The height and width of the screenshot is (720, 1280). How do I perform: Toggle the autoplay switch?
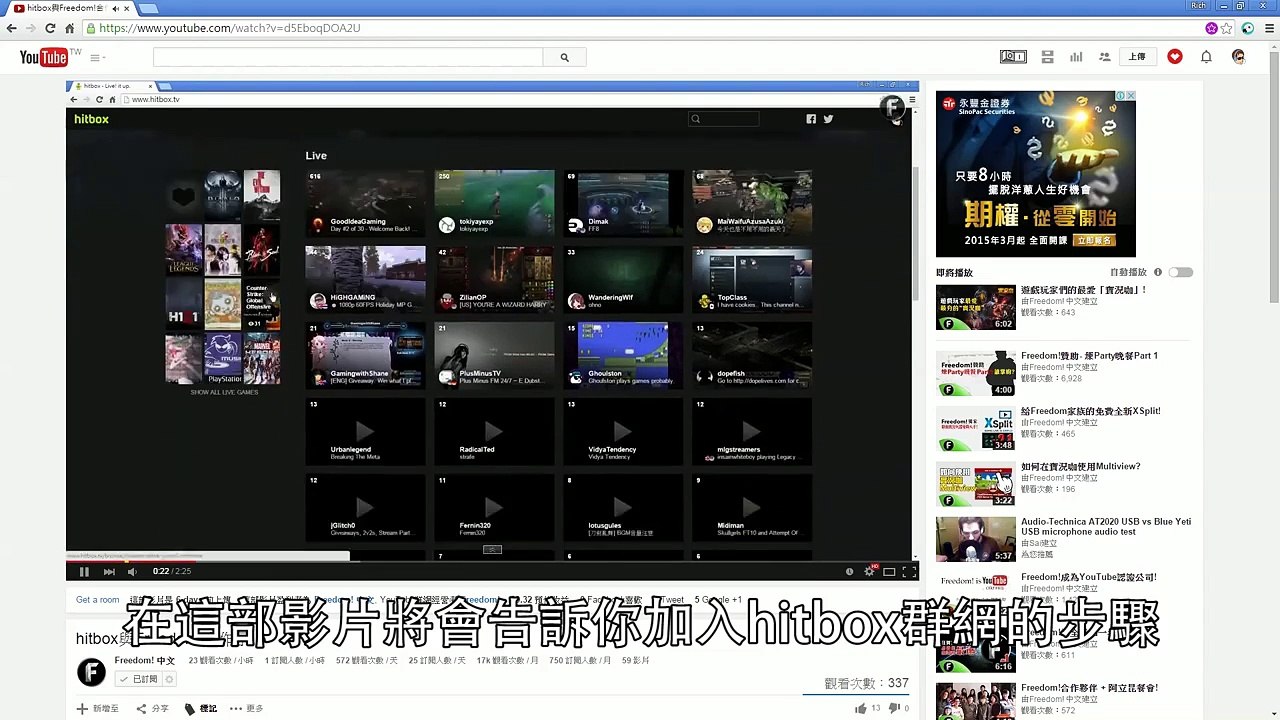coord(1181,272)
